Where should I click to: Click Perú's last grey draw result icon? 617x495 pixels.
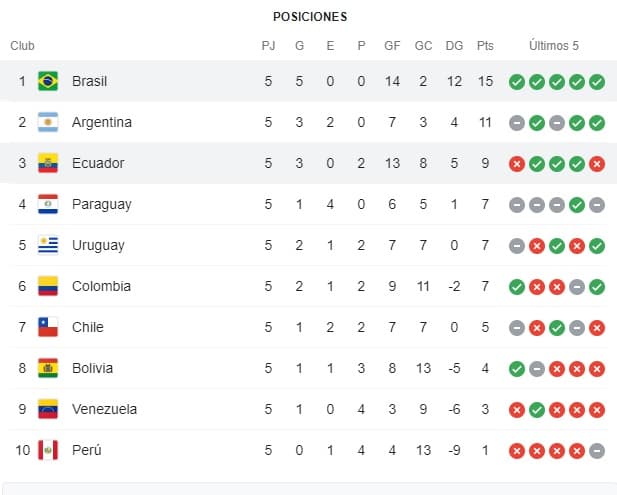tap(597, 450)
